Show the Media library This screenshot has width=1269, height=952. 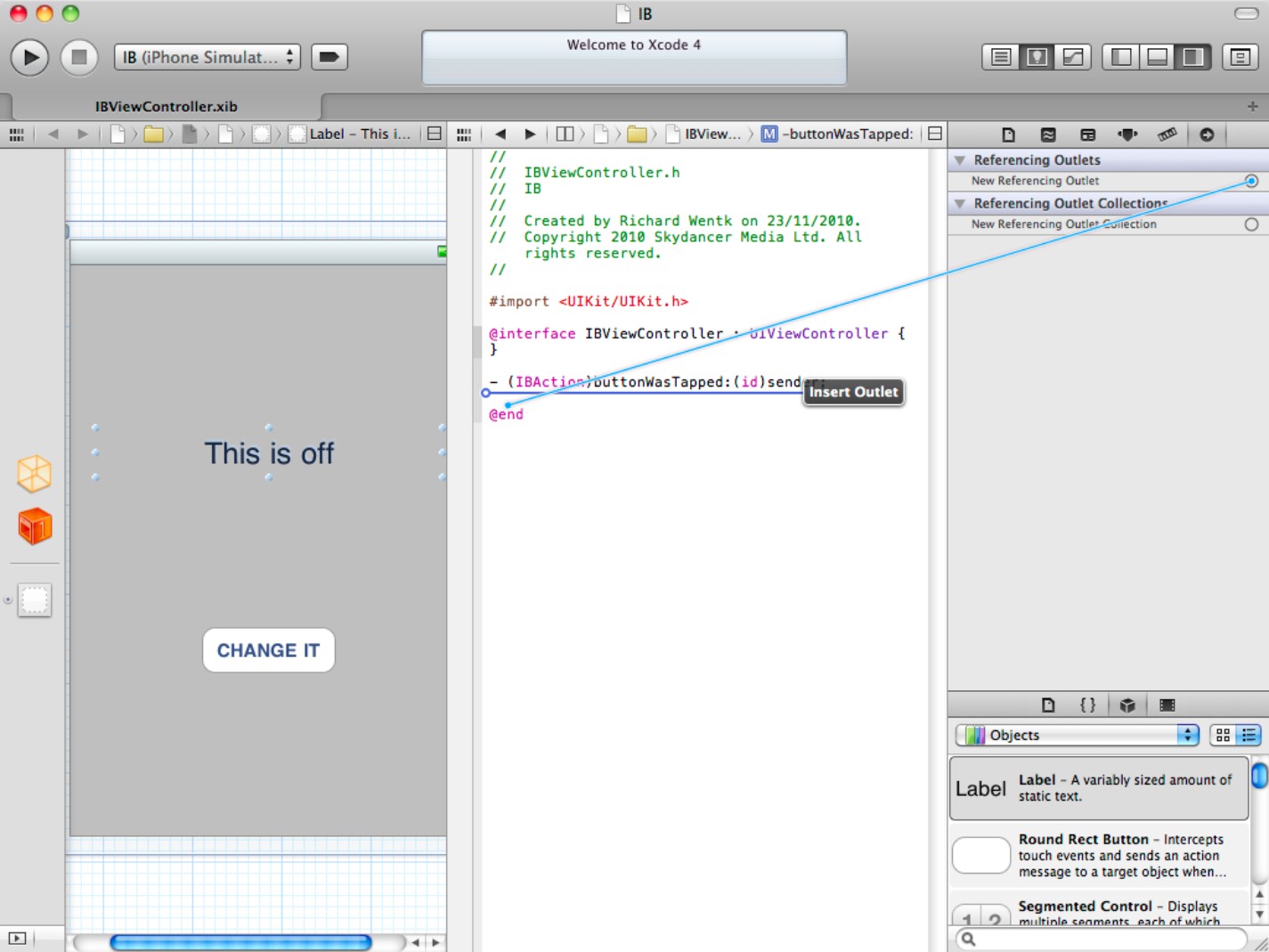click(1167, 705)
